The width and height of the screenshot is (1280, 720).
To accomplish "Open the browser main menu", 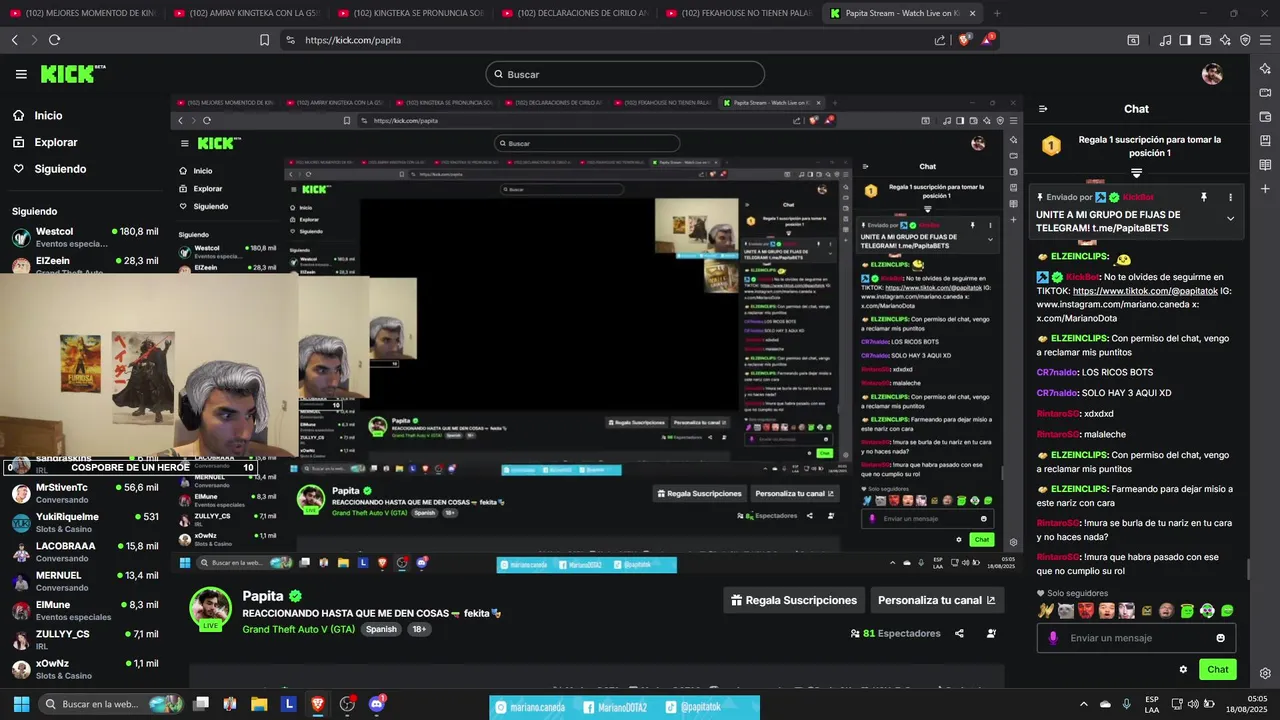I will point(1265,40).
